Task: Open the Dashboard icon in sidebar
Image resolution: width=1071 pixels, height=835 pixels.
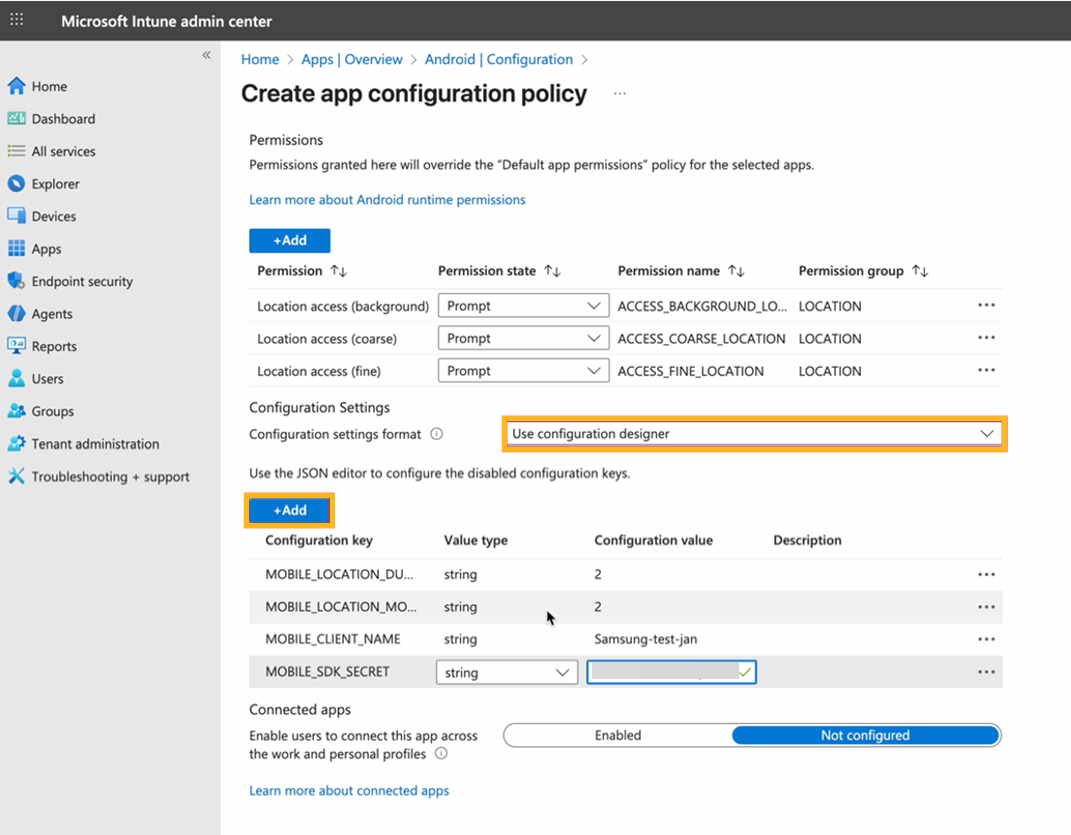Action: click(x=16, y=119)
